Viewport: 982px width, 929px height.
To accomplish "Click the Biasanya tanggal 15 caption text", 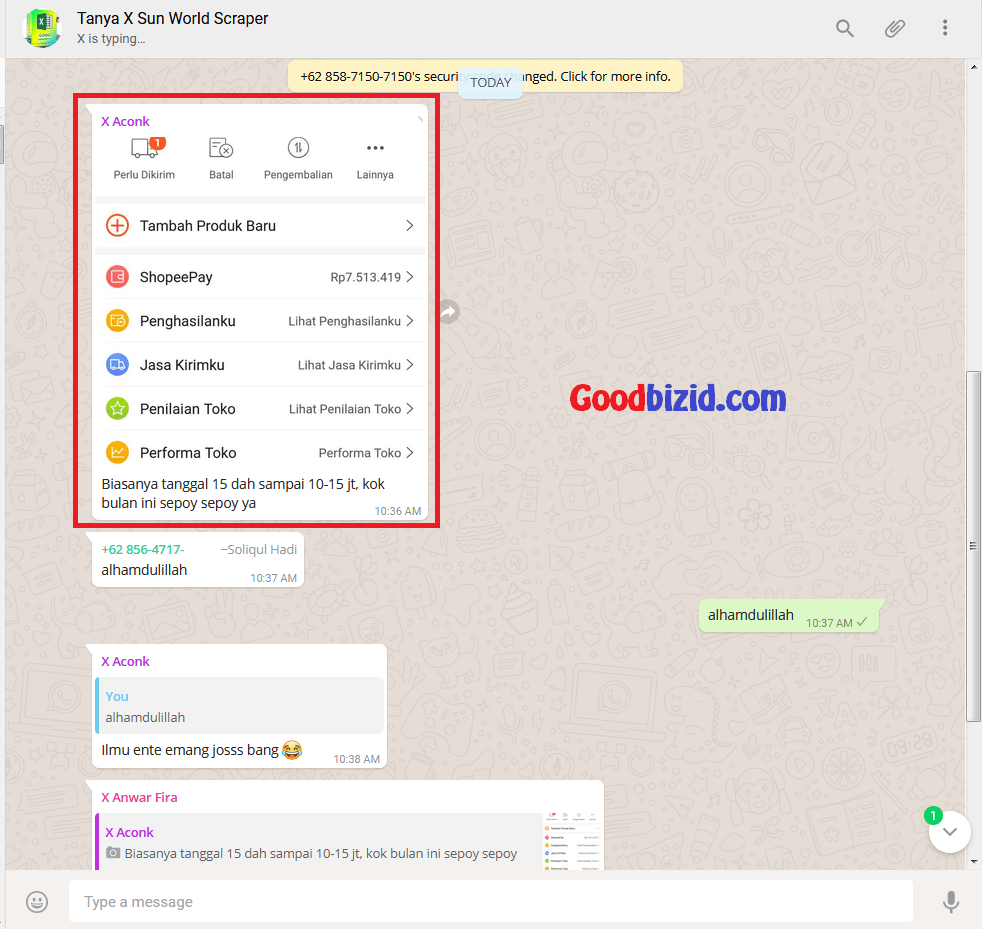I will 243,494.
